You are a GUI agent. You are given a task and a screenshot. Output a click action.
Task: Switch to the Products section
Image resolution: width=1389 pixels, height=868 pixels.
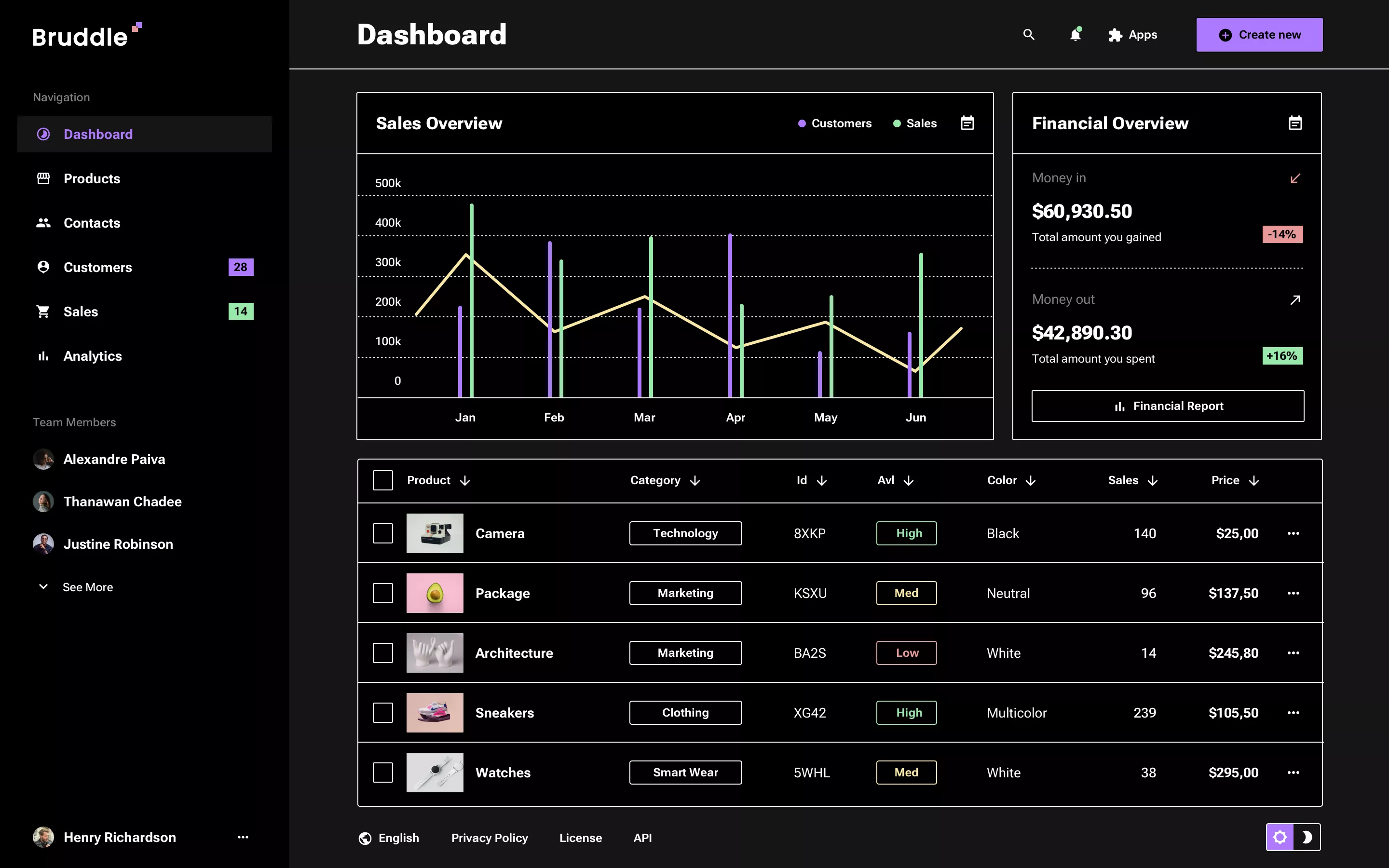[x=92, y=178]
